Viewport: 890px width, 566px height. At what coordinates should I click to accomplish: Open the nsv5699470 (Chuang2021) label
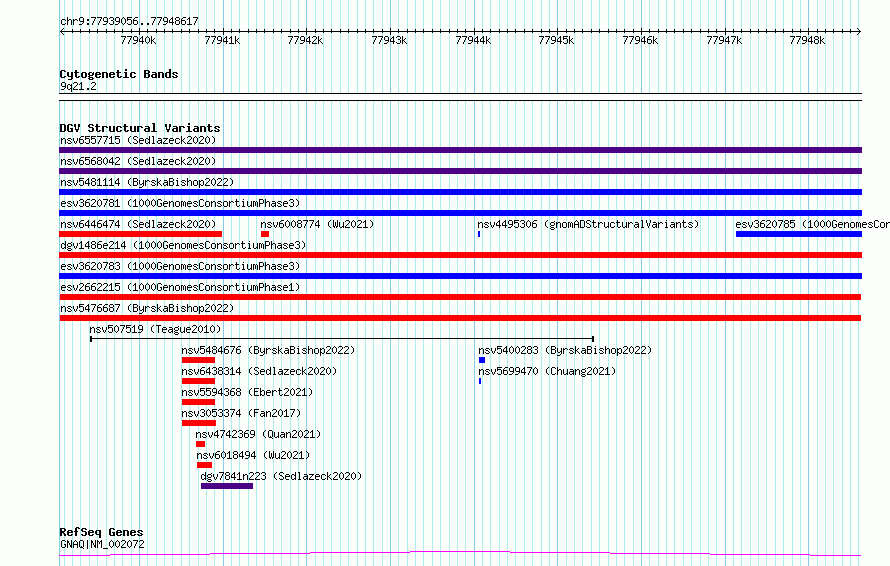click(547, 371)
